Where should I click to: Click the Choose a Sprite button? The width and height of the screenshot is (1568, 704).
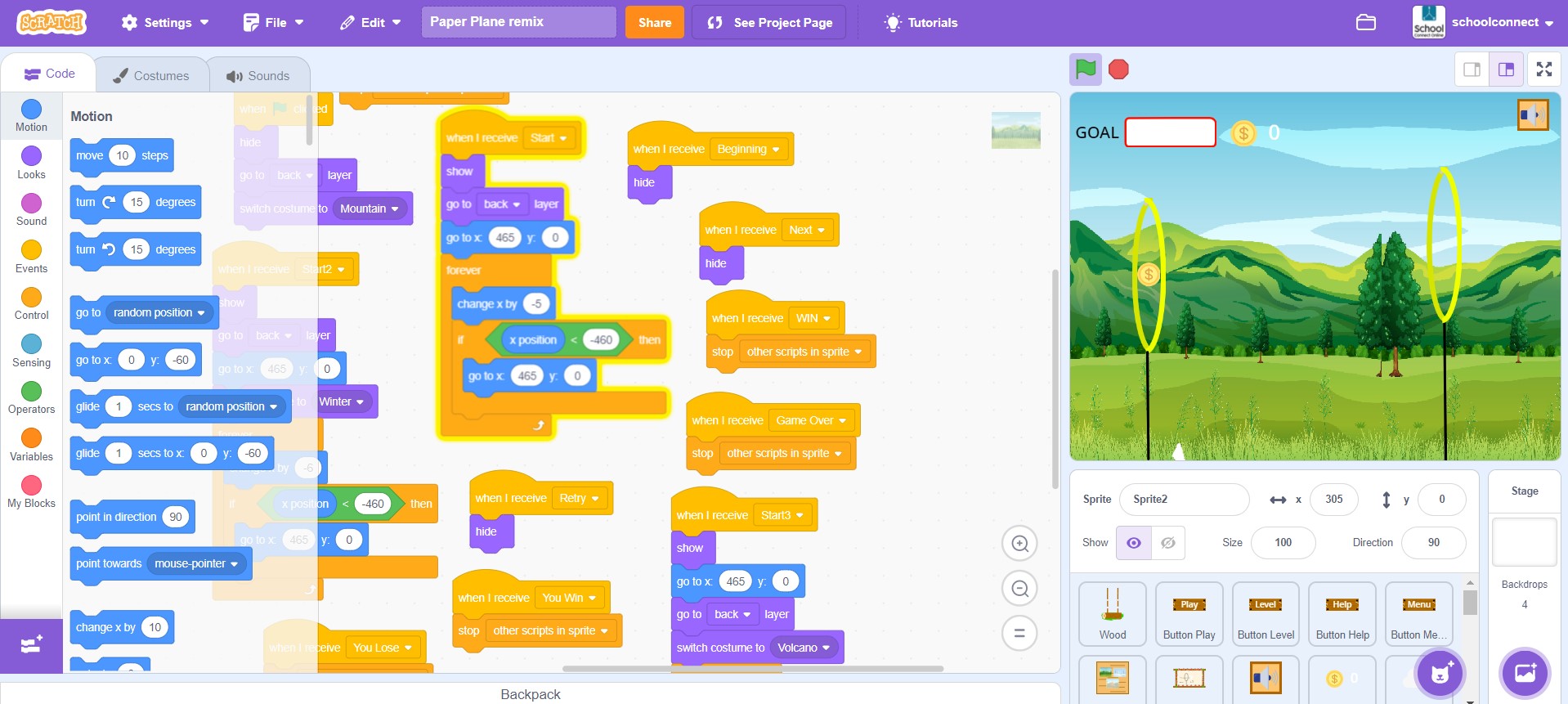(1440, 673)
